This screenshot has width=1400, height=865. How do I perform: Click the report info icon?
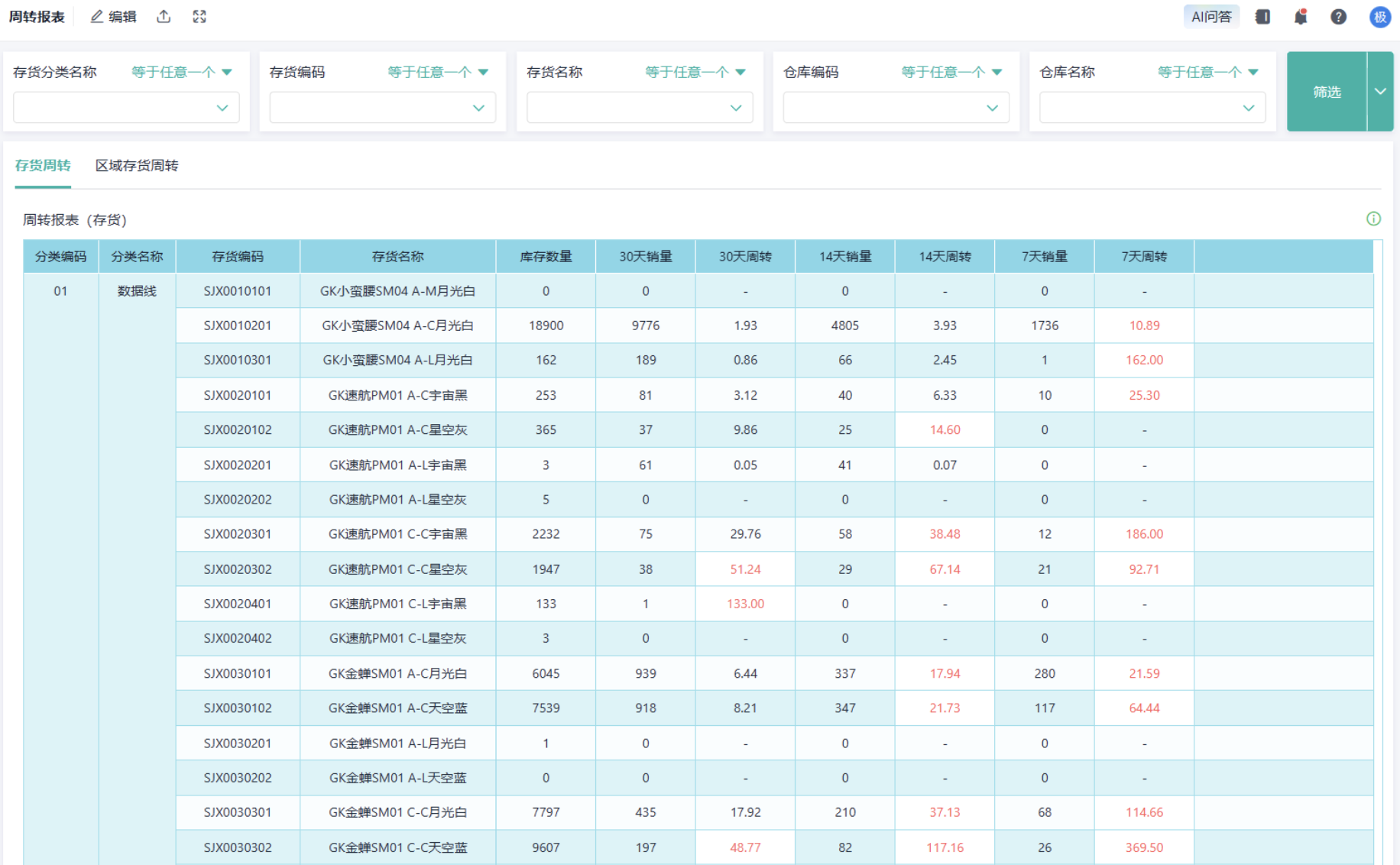(1373, 219)
